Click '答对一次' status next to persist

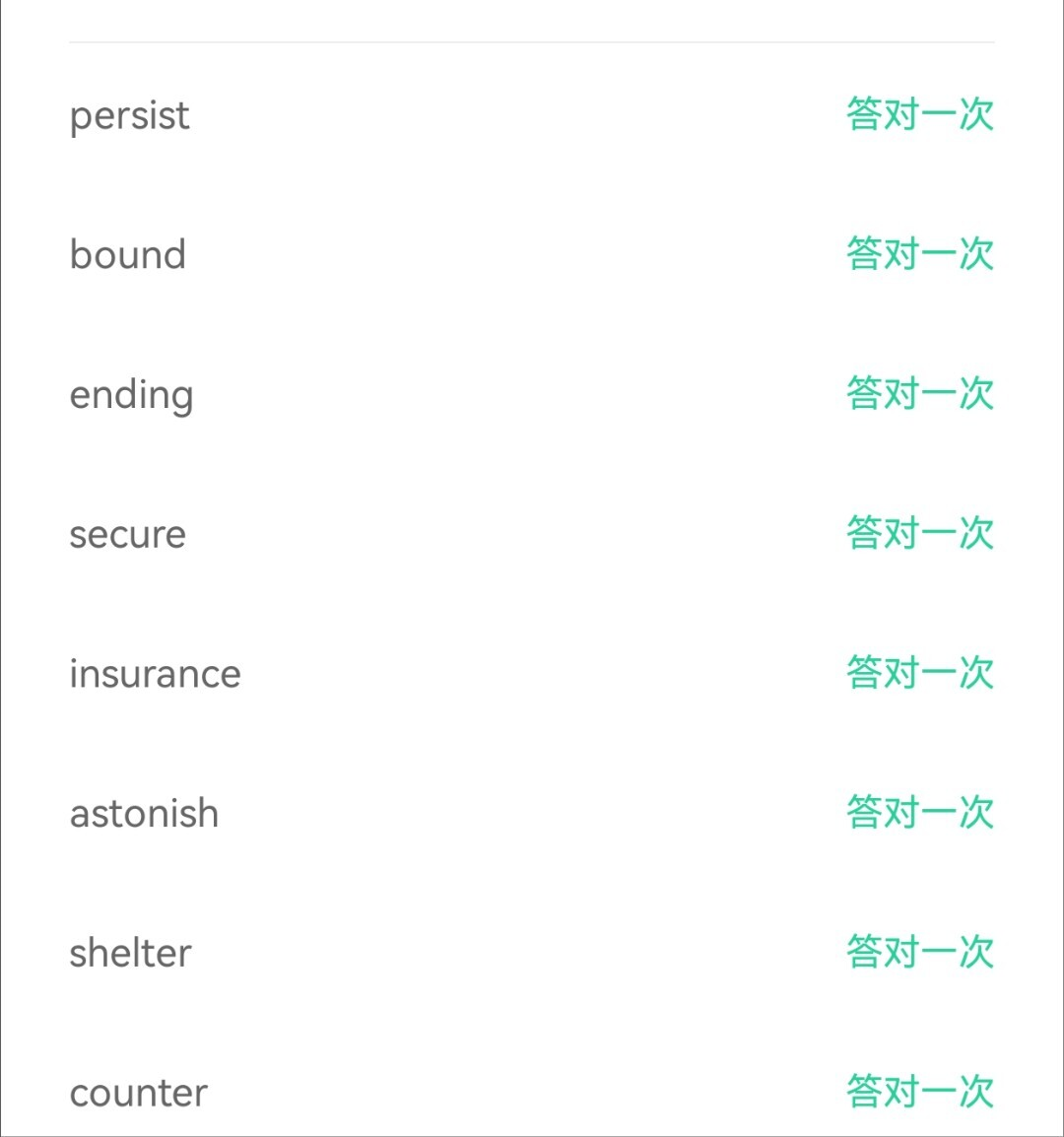(x=919, y=114)
